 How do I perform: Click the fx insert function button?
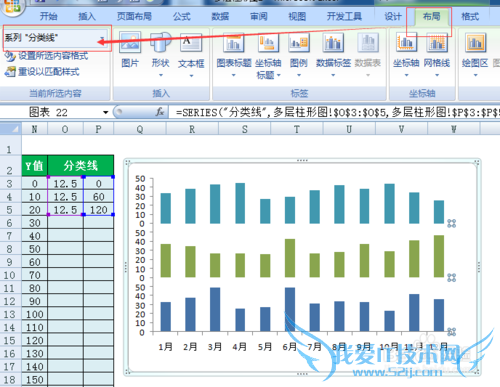click(x=160, y=112)
